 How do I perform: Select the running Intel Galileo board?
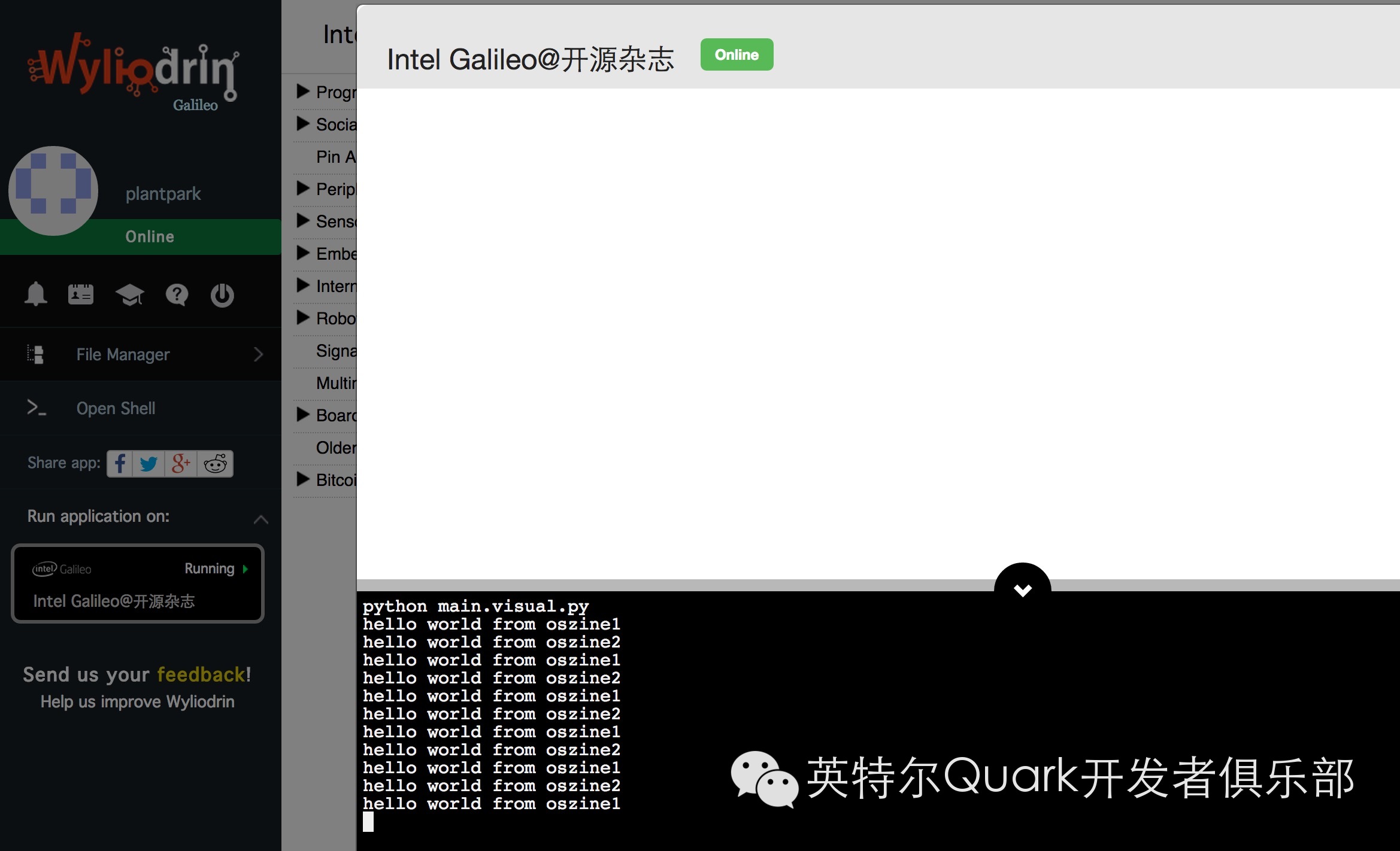point(138,583)
